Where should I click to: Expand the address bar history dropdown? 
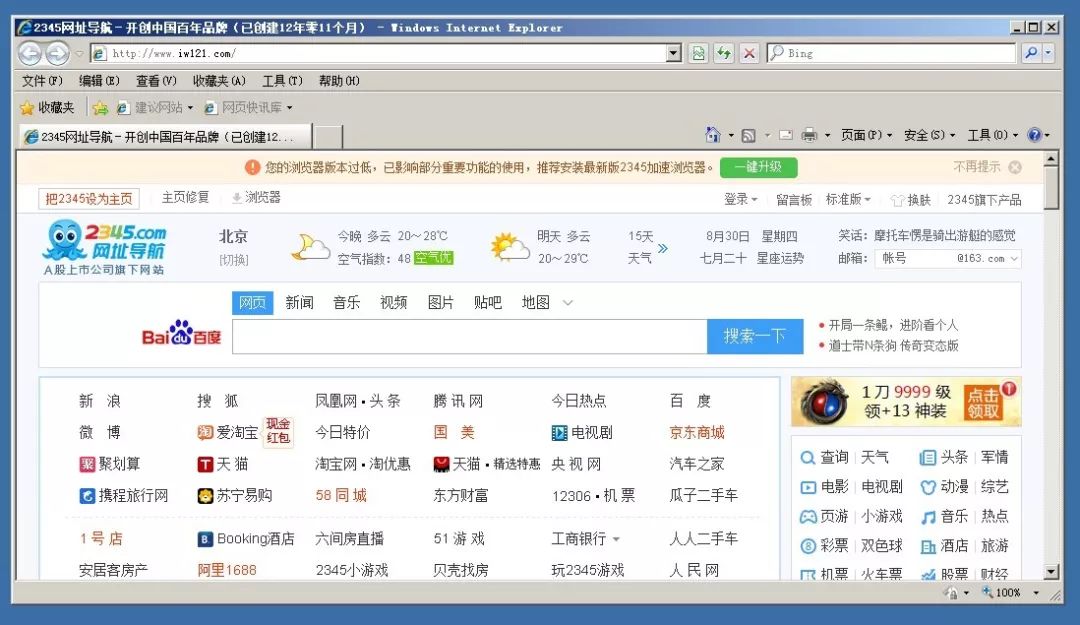[674, 53]
